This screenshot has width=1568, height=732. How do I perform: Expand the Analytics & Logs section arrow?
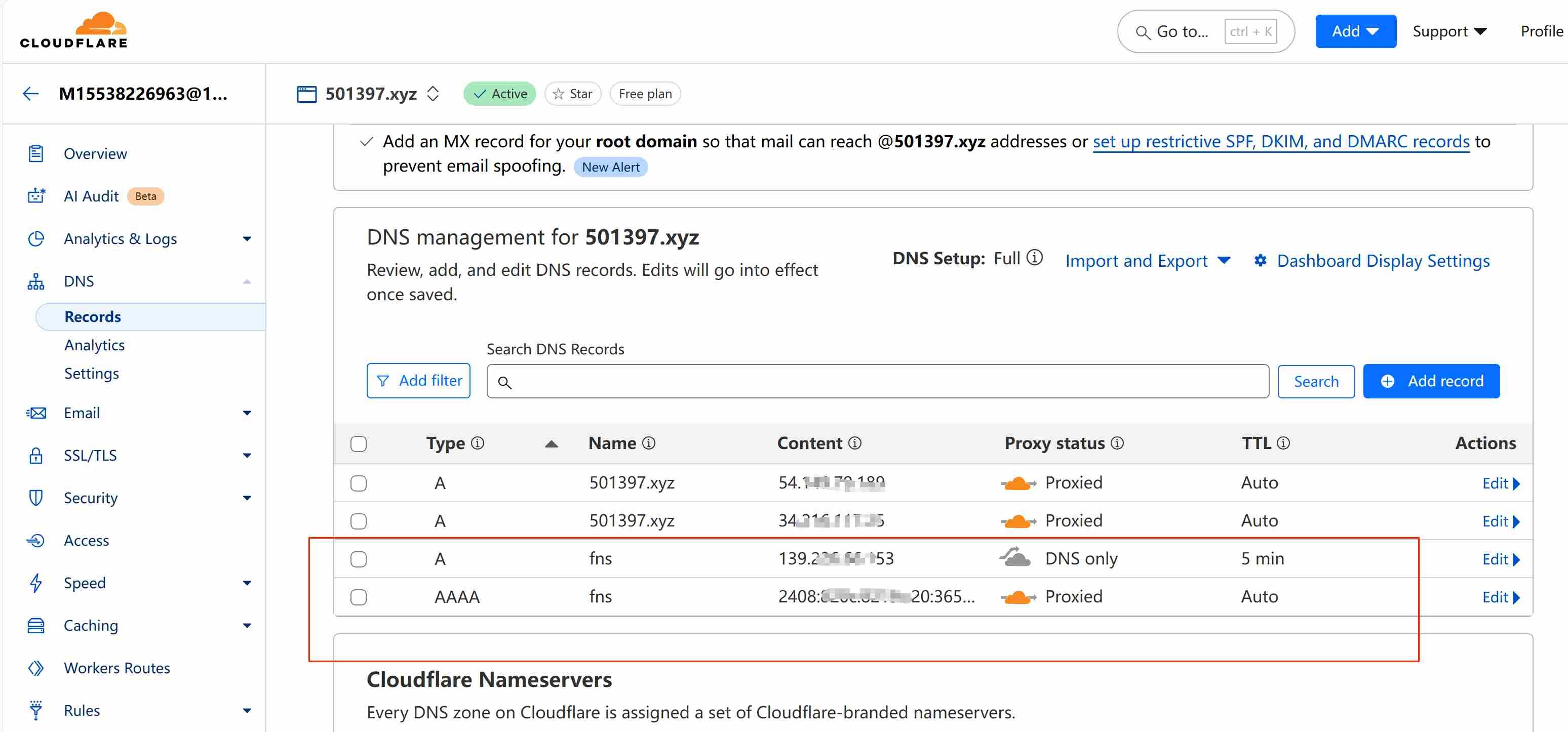point(247,238)
